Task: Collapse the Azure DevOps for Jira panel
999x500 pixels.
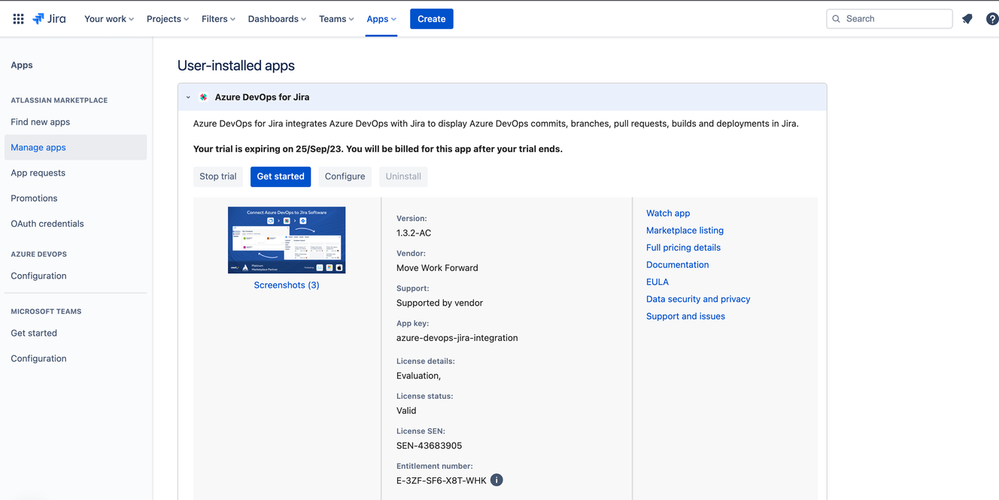Action: pyautogui.click(x=188, y=97)
